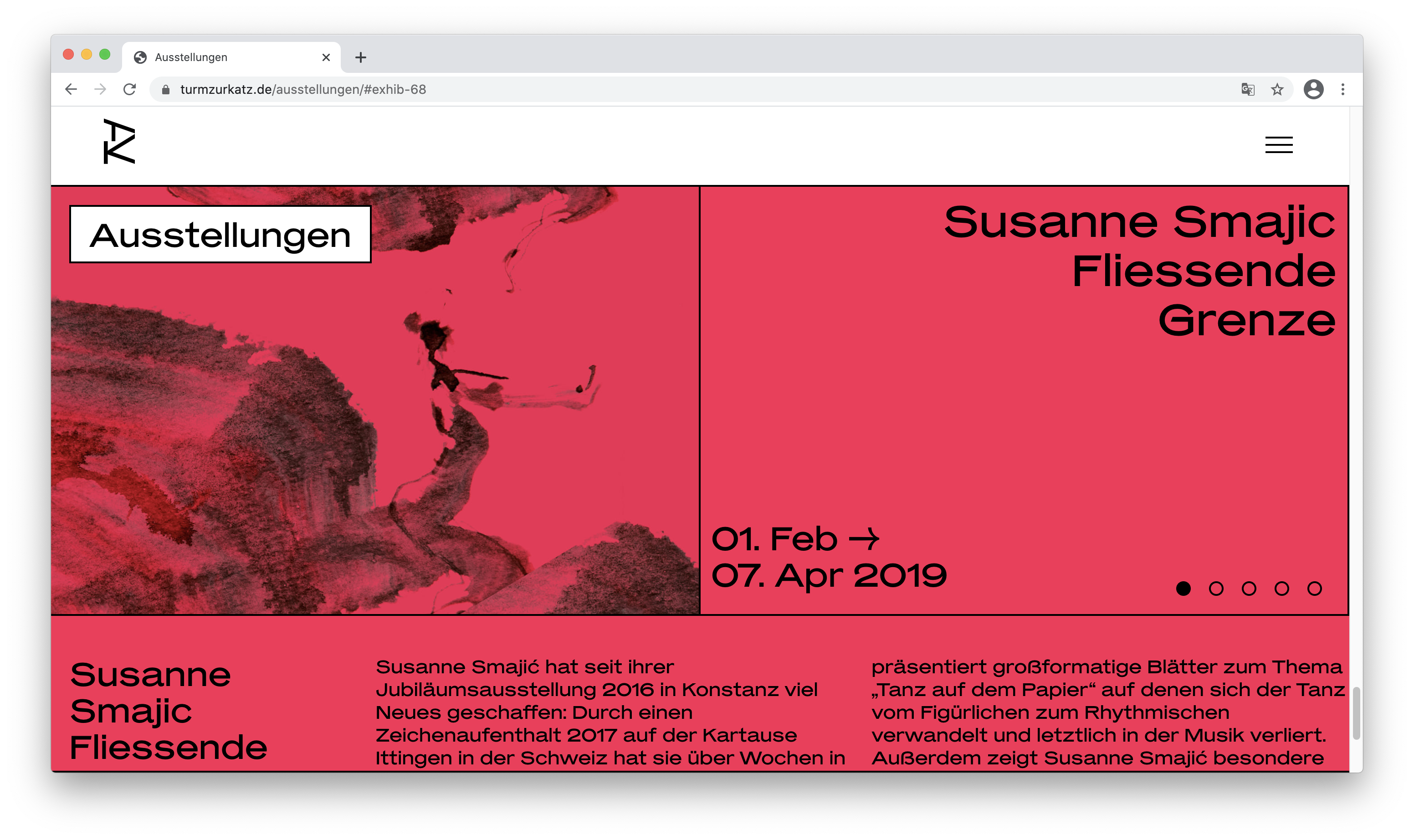Screen dimensions: 1414x840
Task: Click the TK logo in the header
Action: pos(119,142)
